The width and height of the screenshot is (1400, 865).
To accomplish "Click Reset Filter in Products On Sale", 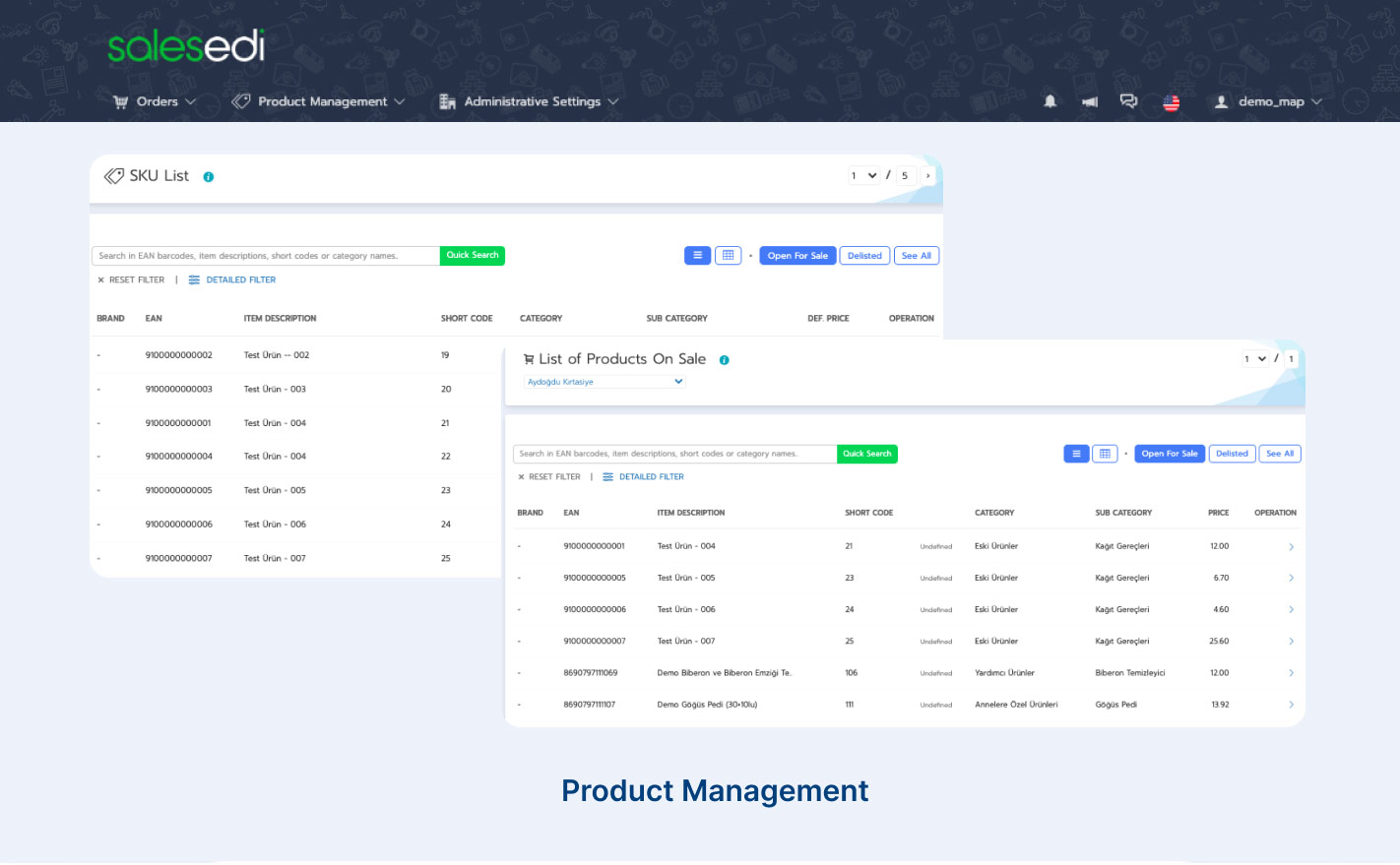I will click(549, 477).
